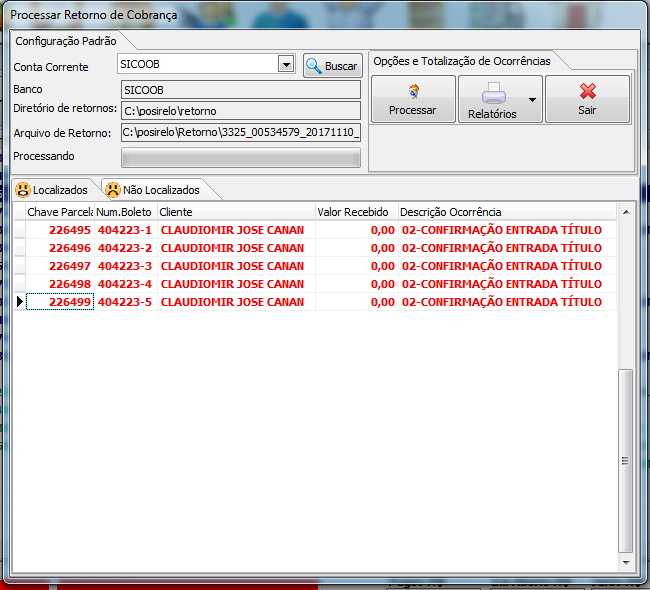
Task: Select cell 226498 in Chave Parcela
Action: (60, 284)
